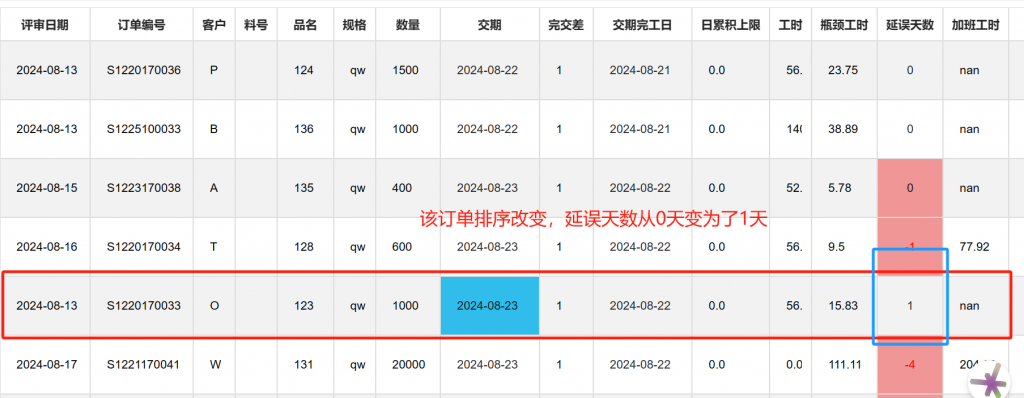1024x398 pixels.
Task: Select order number S1221170041 cell
Action: pos(144,365)
